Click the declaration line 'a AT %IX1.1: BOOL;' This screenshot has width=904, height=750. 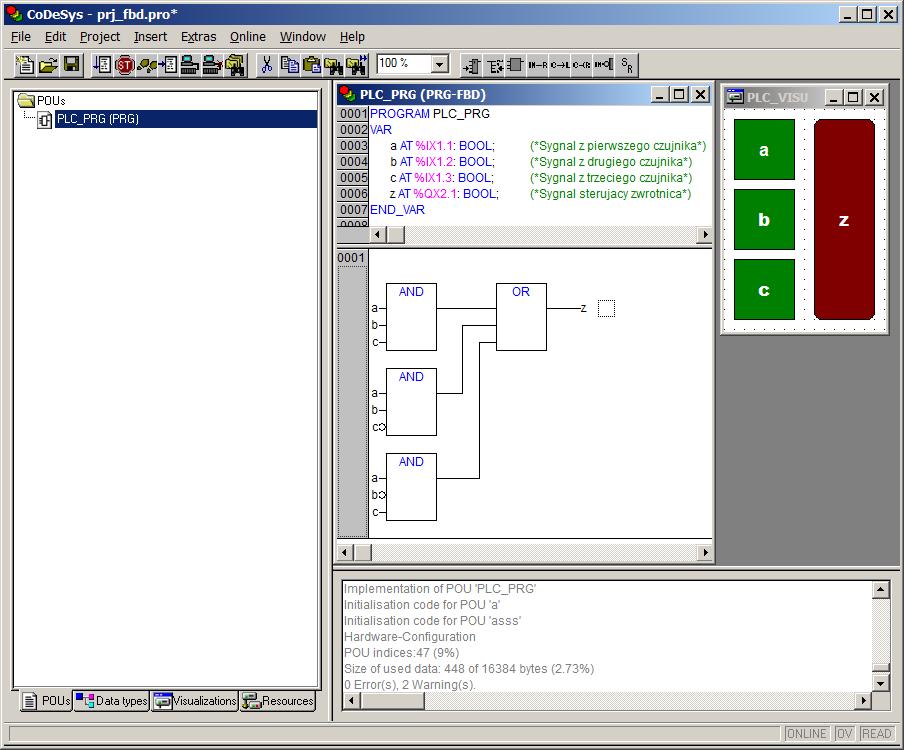442,146
